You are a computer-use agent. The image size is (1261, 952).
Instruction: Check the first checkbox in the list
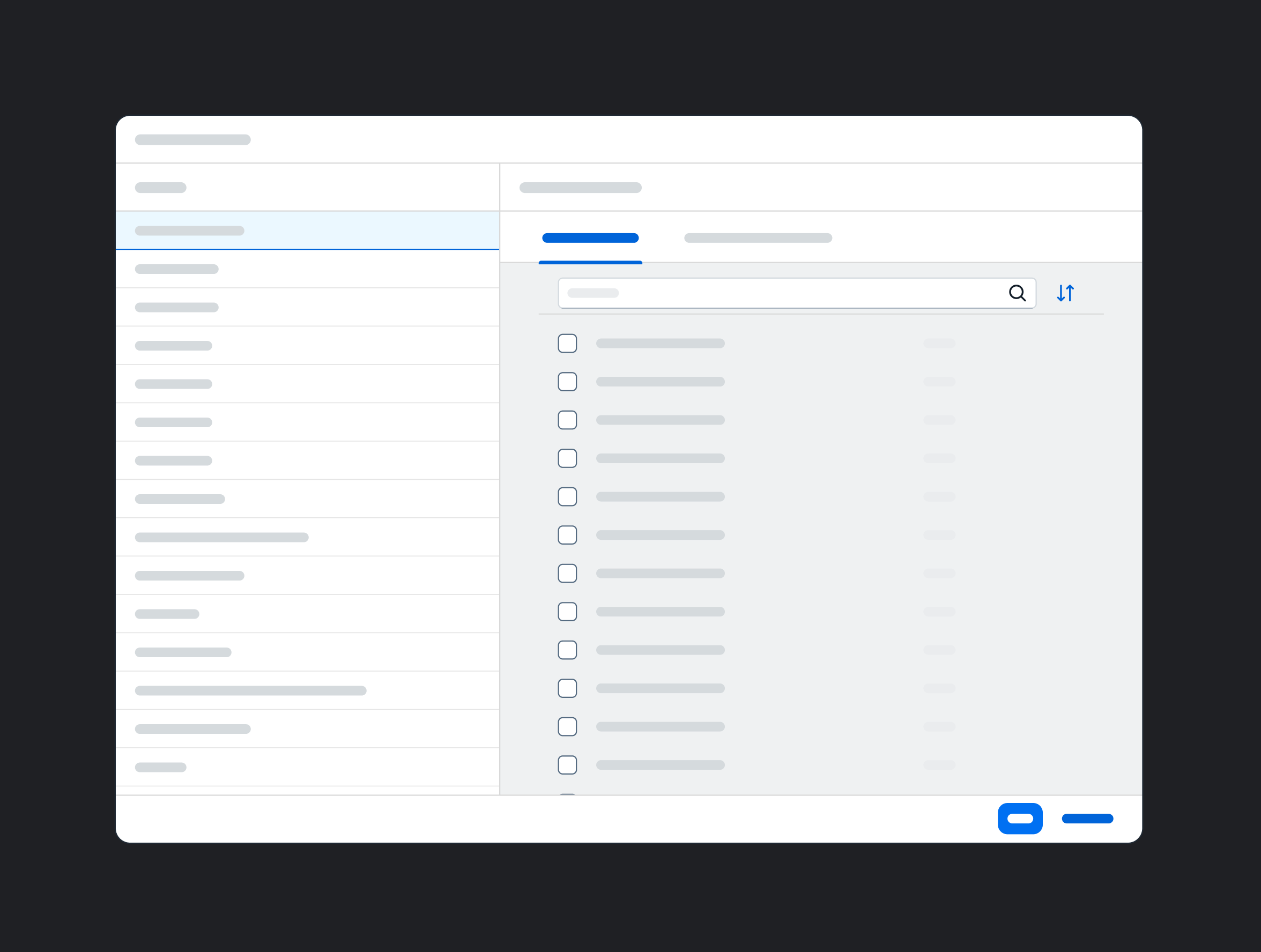tap(567, 343)
